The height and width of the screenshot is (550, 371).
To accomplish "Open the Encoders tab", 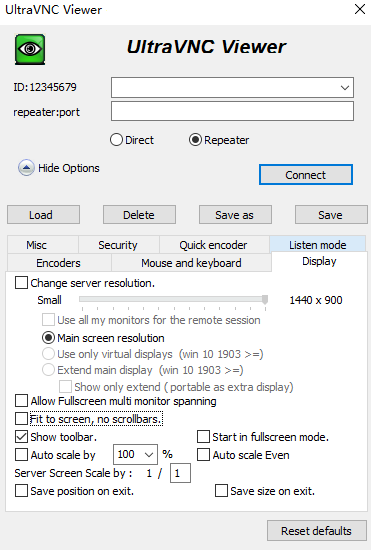I will (59, 263).
